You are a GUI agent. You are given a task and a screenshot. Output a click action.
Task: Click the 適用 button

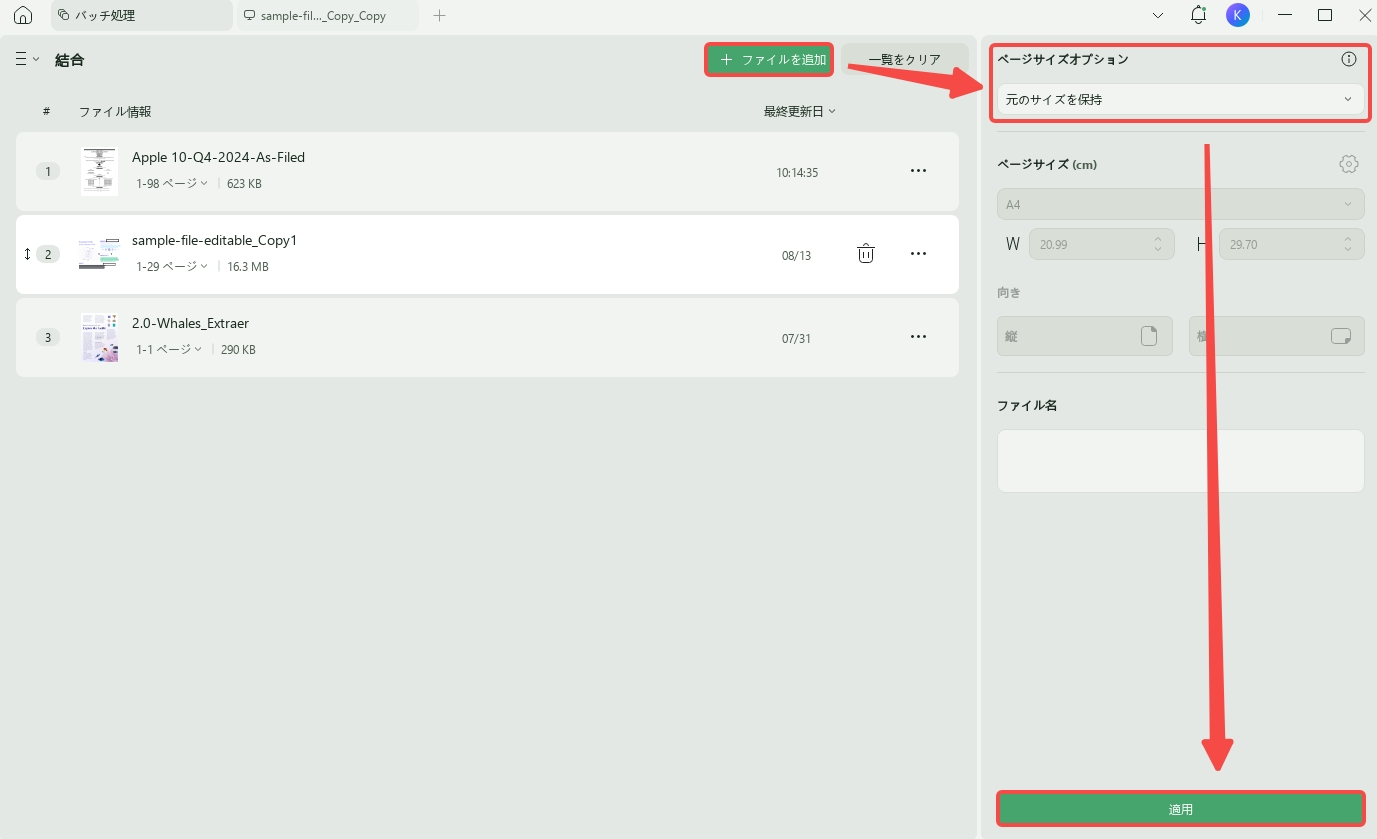(1180, 809)
